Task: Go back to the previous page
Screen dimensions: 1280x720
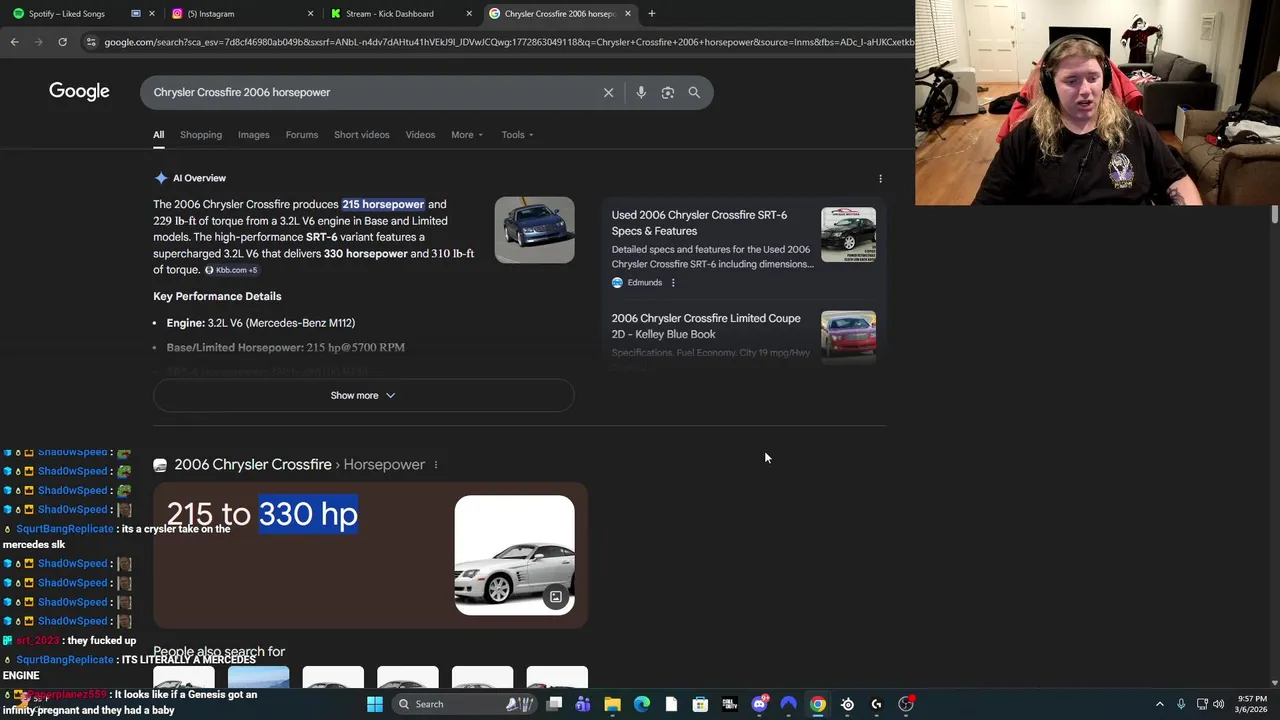Action: pyautogui.click(x=14, y=42)
